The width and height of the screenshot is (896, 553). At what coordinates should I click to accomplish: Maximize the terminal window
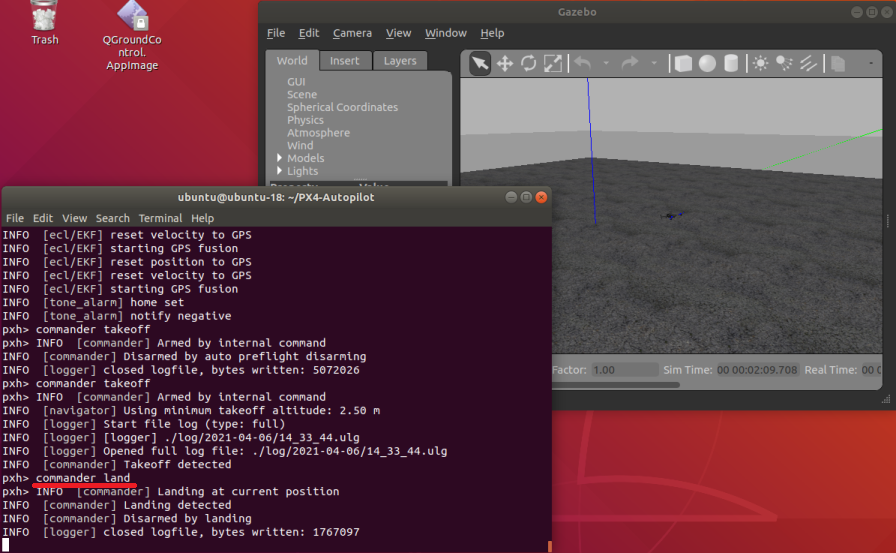coord(526,197)
